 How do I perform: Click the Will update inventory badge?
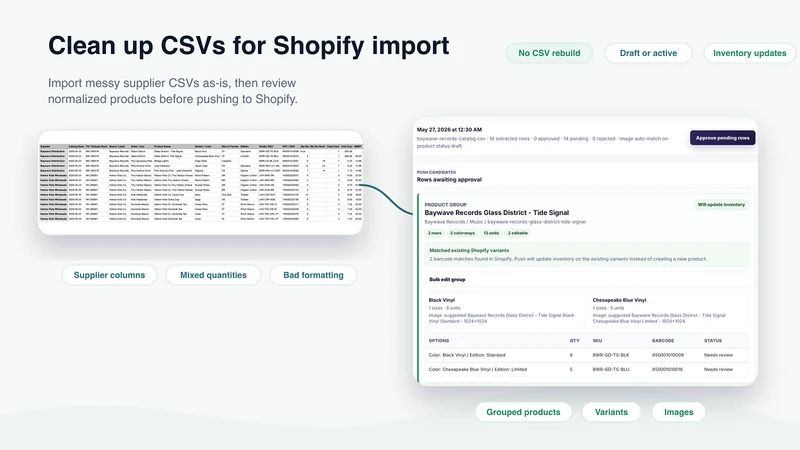[721, 205]
